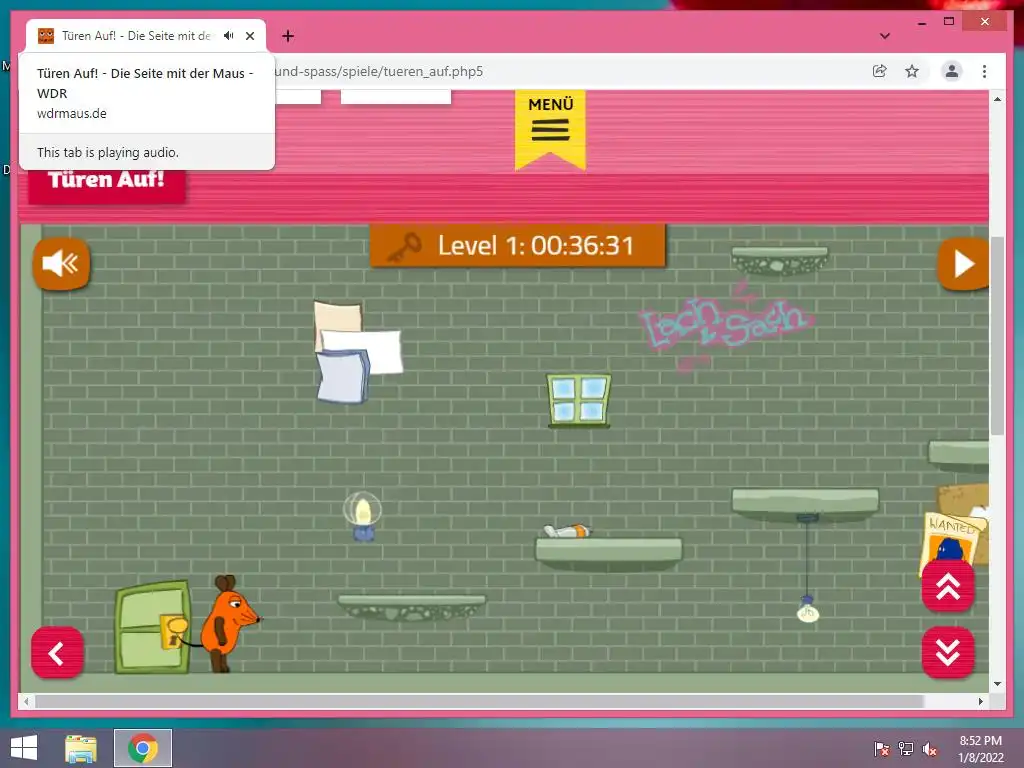
Task: Mute game sound with speaker button
Action: pyautogui.click(x=61, y=264)
